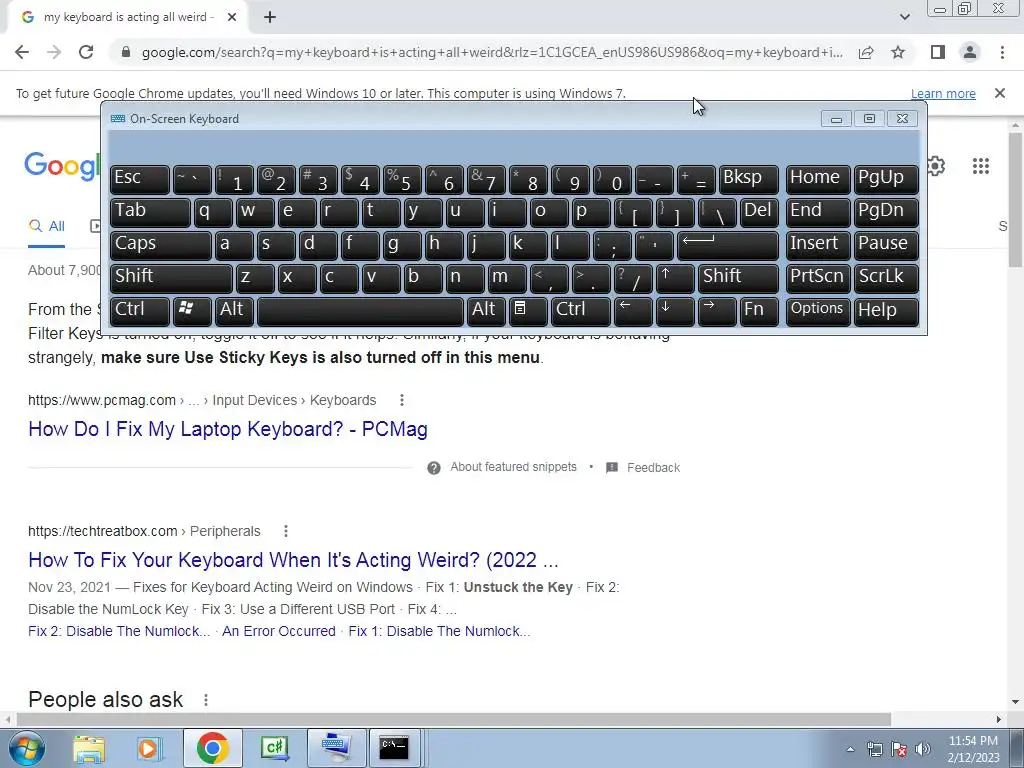Click the horizontal scrollbar at page bottom
The height and width of the screenshot is (768, 1024).
coord(453,719)
